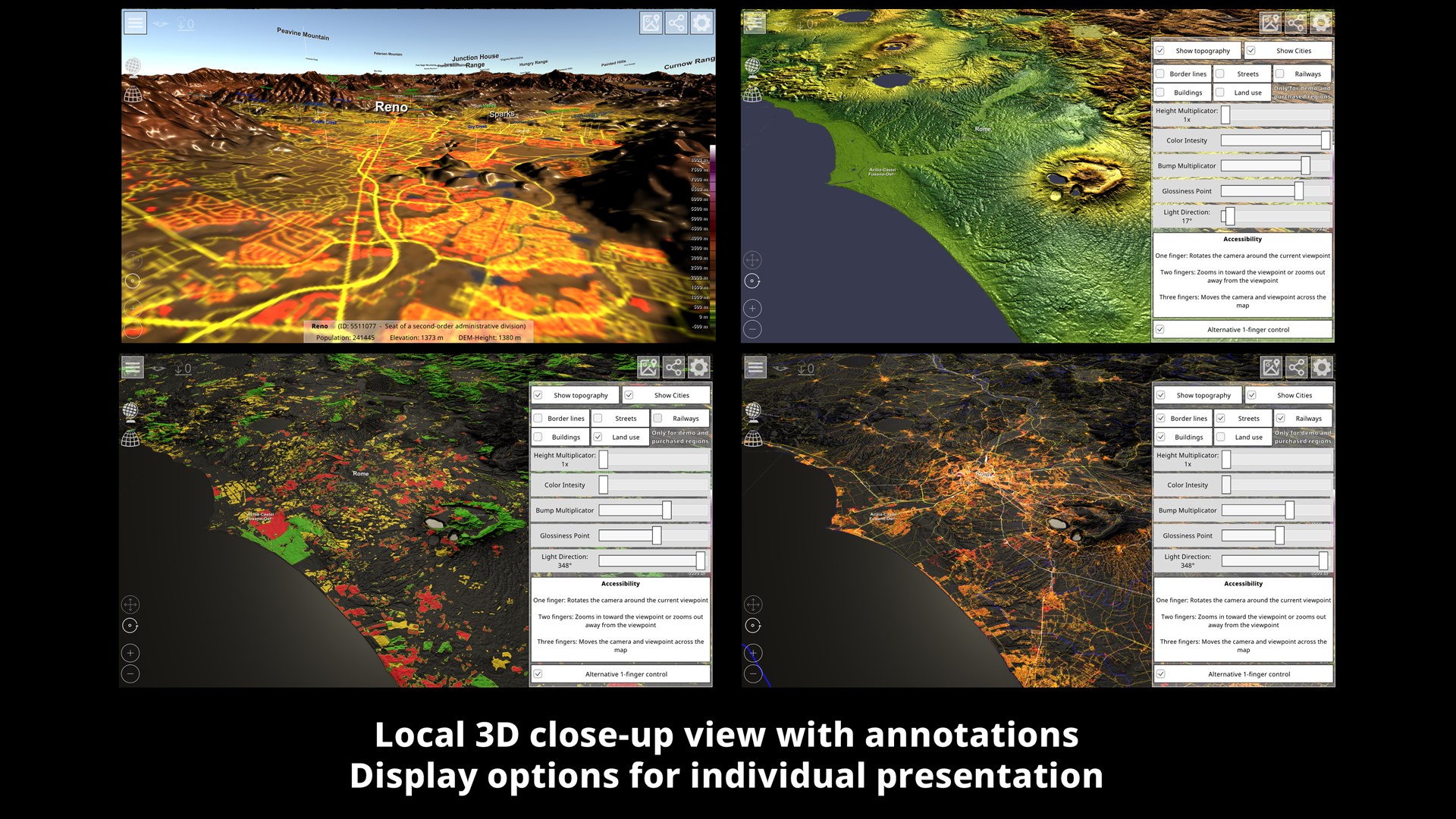Click the Reno city label on the map

pyautogui.click(x=391, y=108)
